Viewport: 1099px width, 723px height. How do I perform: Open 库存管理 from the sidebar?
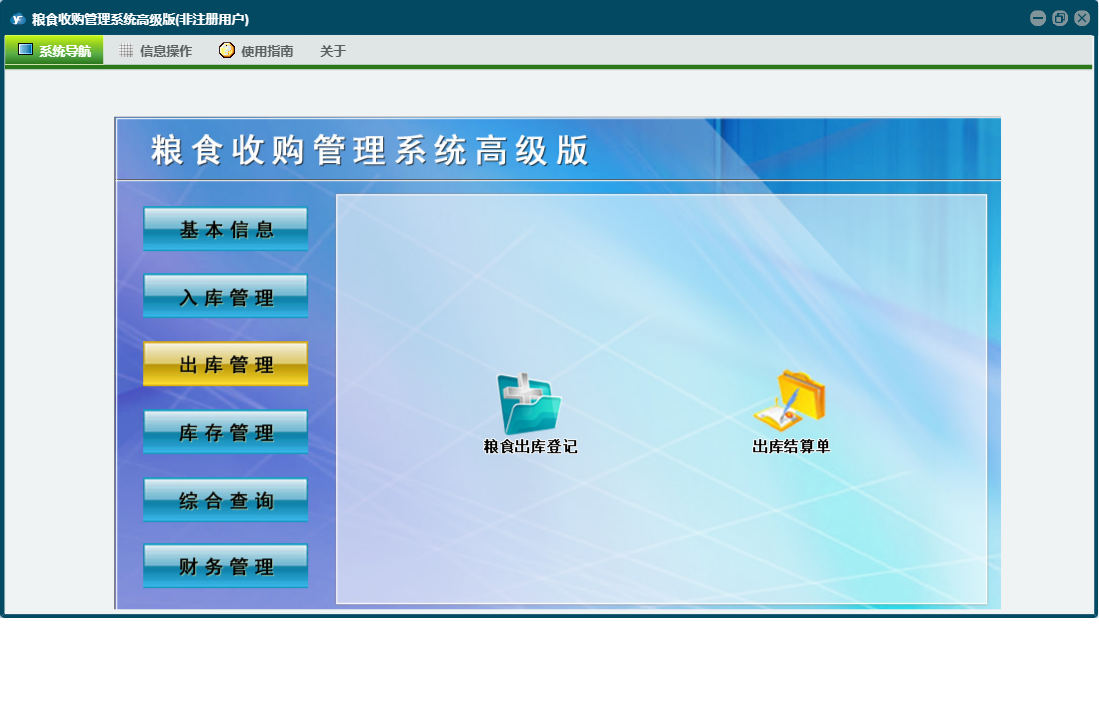[226, 433]
